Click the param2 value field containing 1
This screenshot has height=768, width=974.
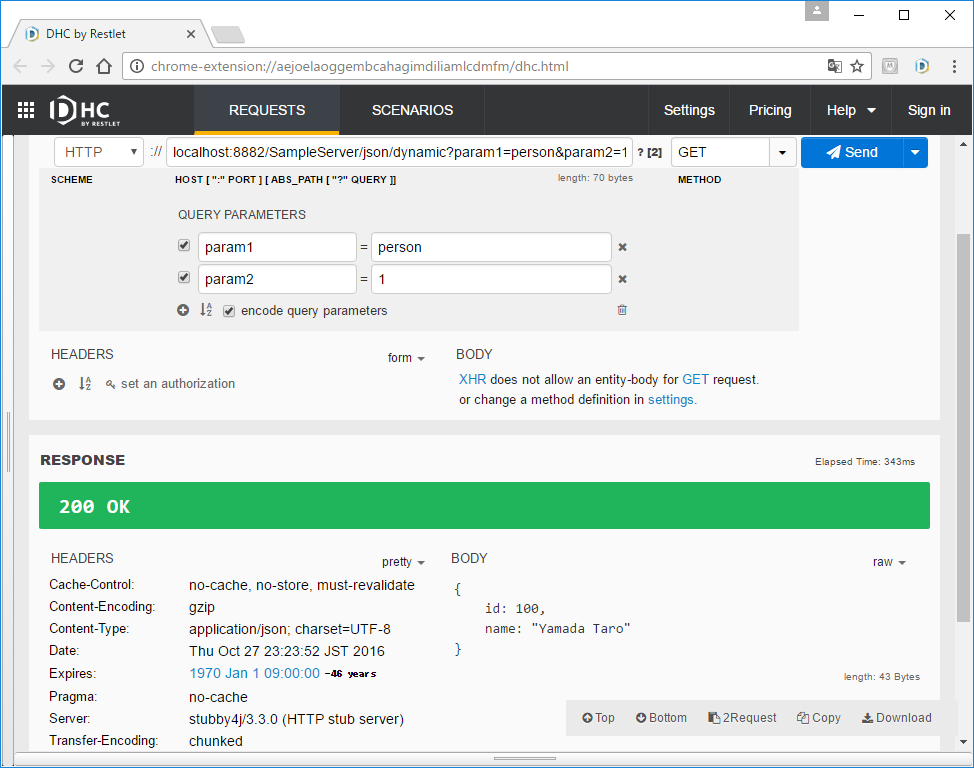point(491,279)
